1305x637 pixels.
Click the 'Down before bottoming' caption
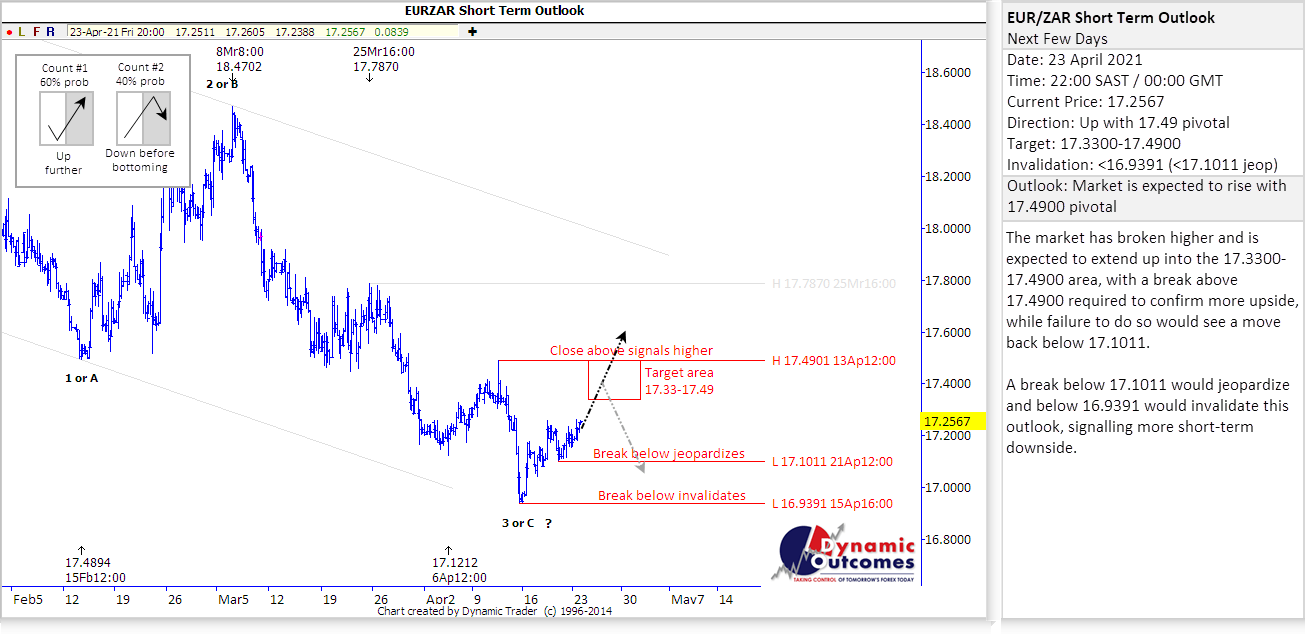[x=140, y=160]
